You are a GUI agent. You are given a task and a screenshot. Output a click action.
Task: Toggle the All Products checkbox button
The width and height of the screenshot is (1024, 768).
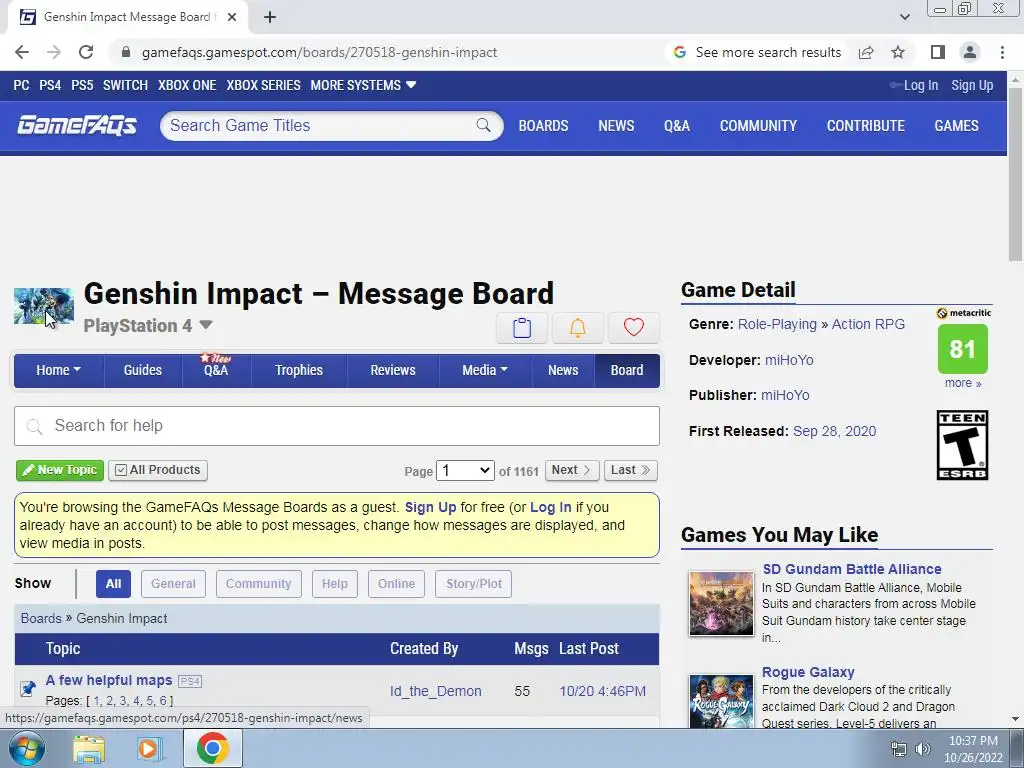158,470
